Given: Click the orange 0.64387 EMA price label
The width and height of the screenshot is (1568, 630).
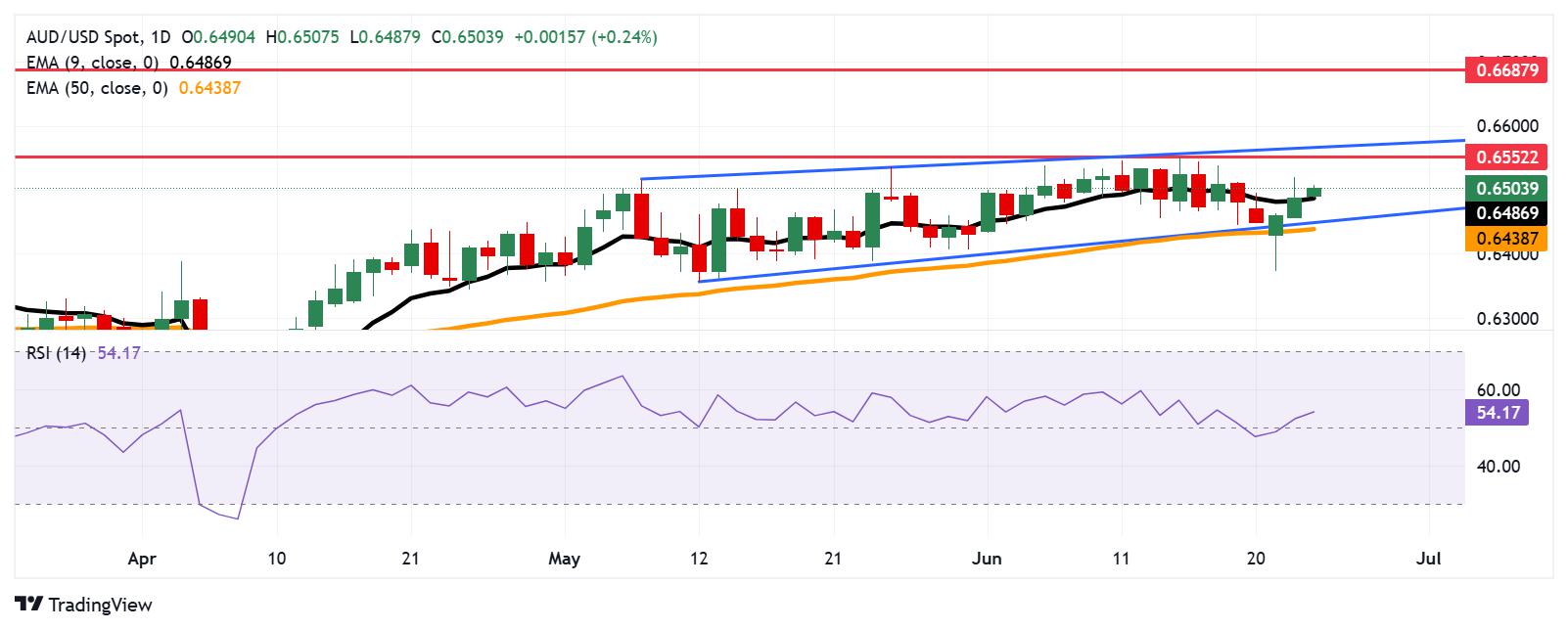Looking at the screenshot, I should click(x=1505, y=237).
